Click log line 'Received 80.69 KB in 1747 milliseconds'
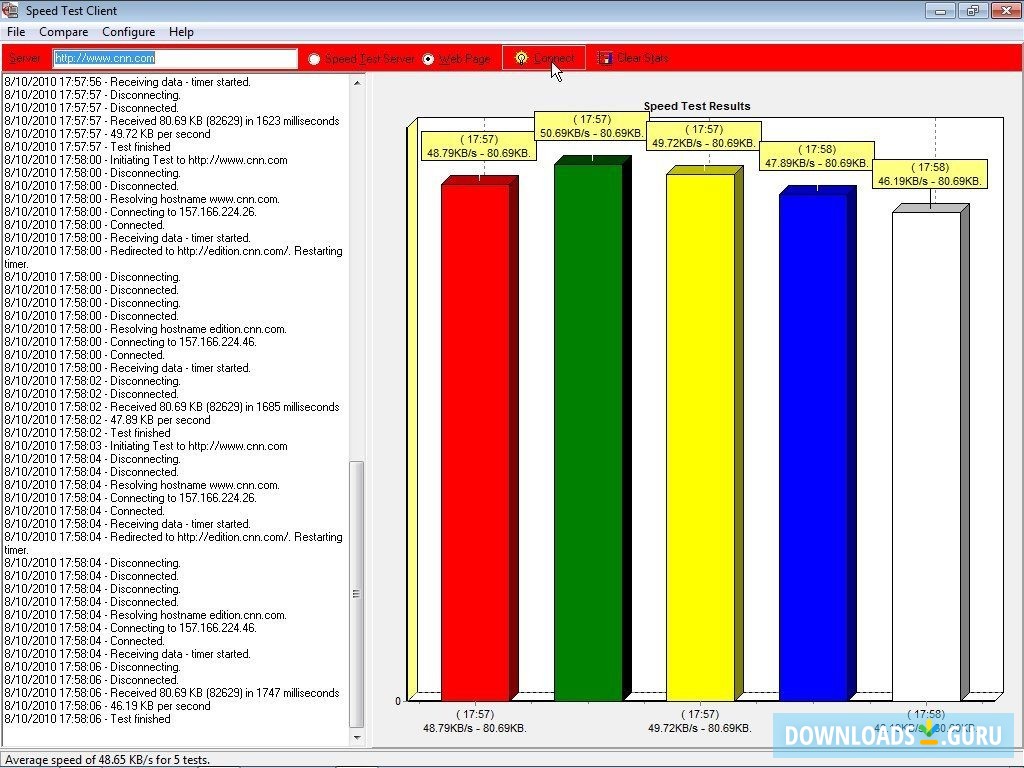Viewport: 1024px width, 768px height. click(172, 693)
